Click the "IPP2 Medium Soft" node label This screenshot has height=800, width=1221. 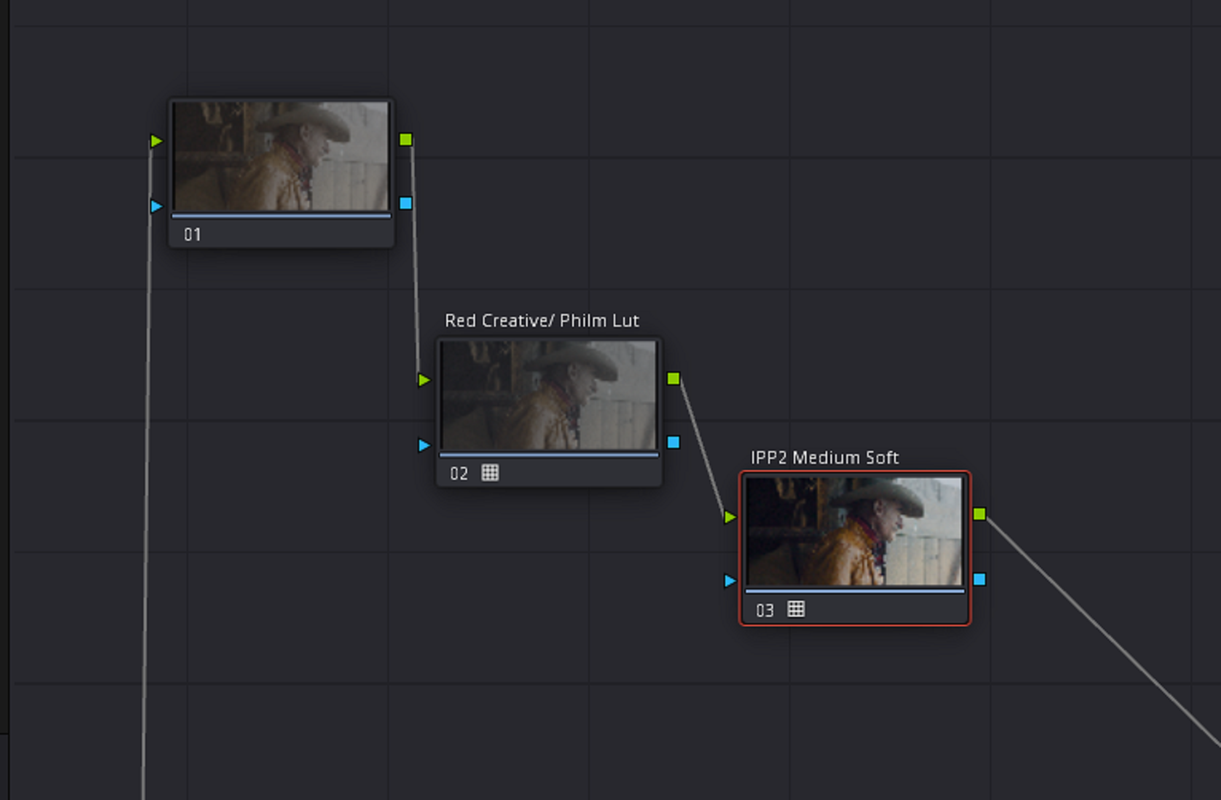point(825,458)
